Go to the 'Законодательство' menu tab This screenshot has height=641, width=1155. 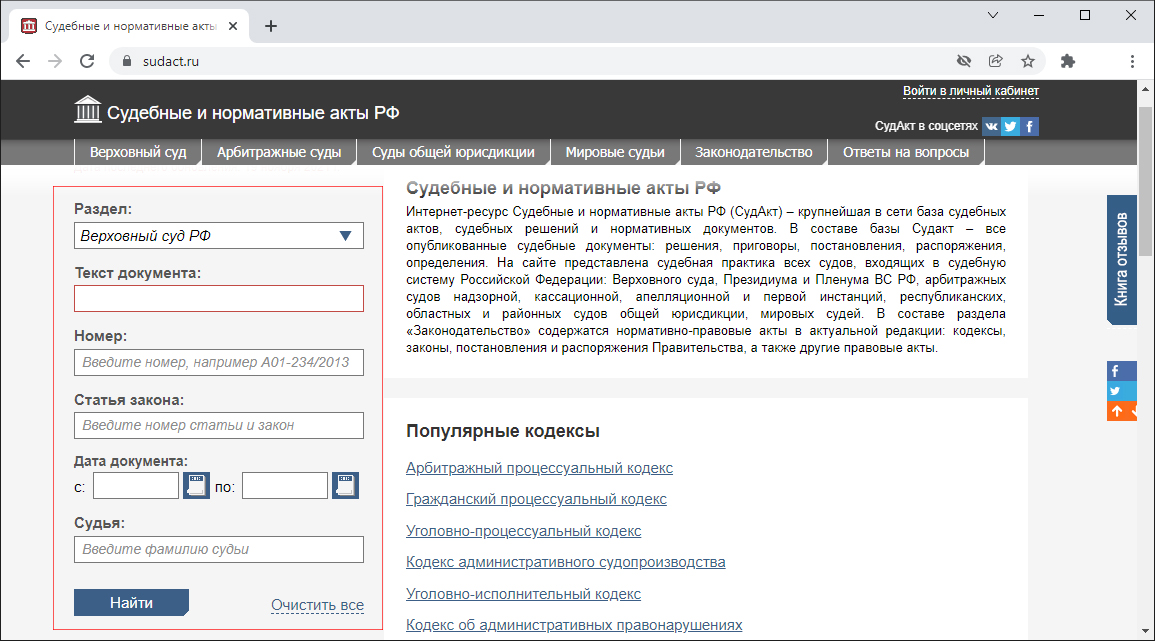pyautogui.click(x=753, y=153)
